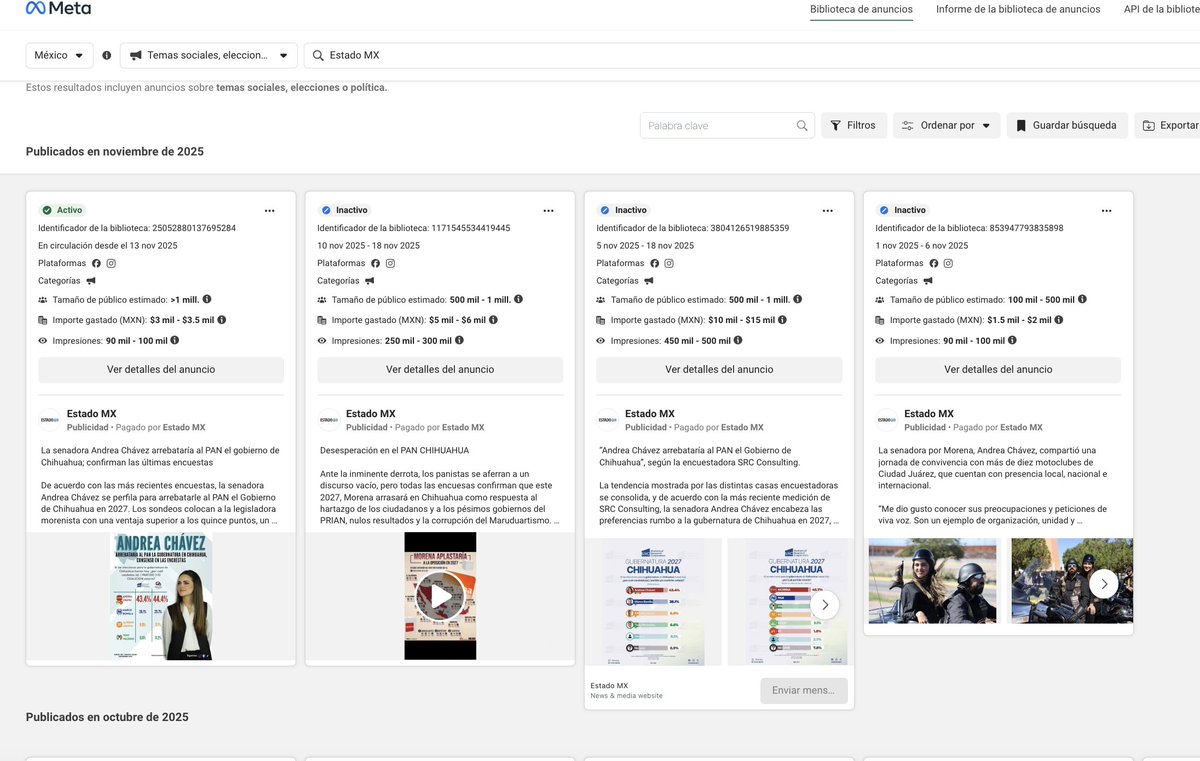Click Facebook icon in ad 853947793835898
This screenshot has width=1200, height=761.
pos(934,263)
